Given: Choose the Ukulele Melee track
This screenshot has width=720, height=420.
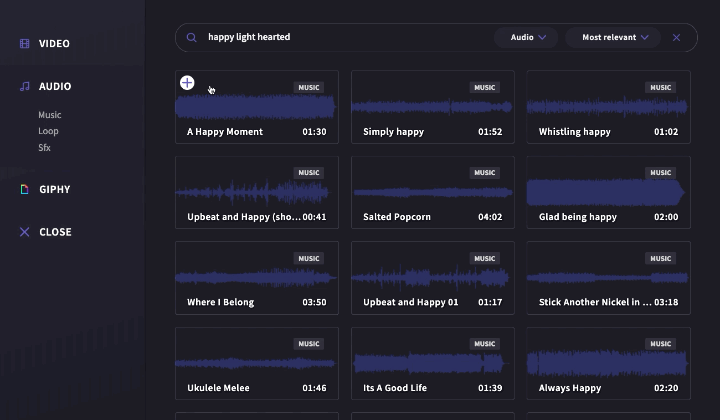Looking at the screenshot, I should (x=256, y=363).
